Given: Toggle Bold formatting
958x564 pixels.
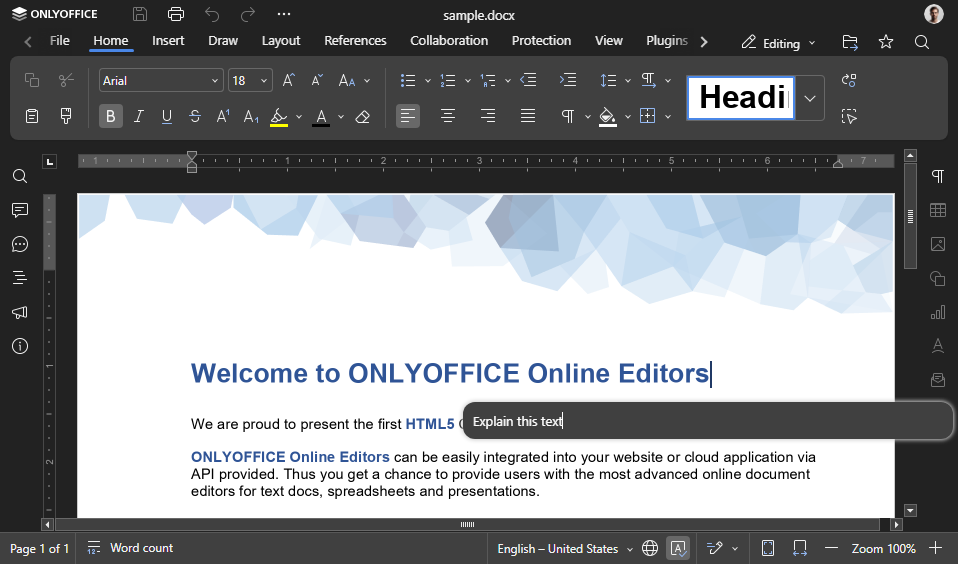Looking at the screenshot, I should (111, 116).
